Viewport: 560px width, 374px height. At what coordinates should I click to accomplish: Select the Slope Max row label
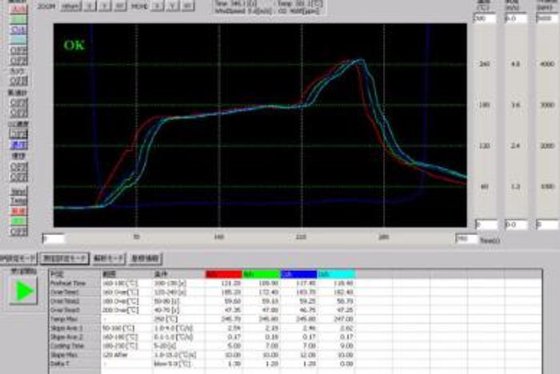[64, 355]
